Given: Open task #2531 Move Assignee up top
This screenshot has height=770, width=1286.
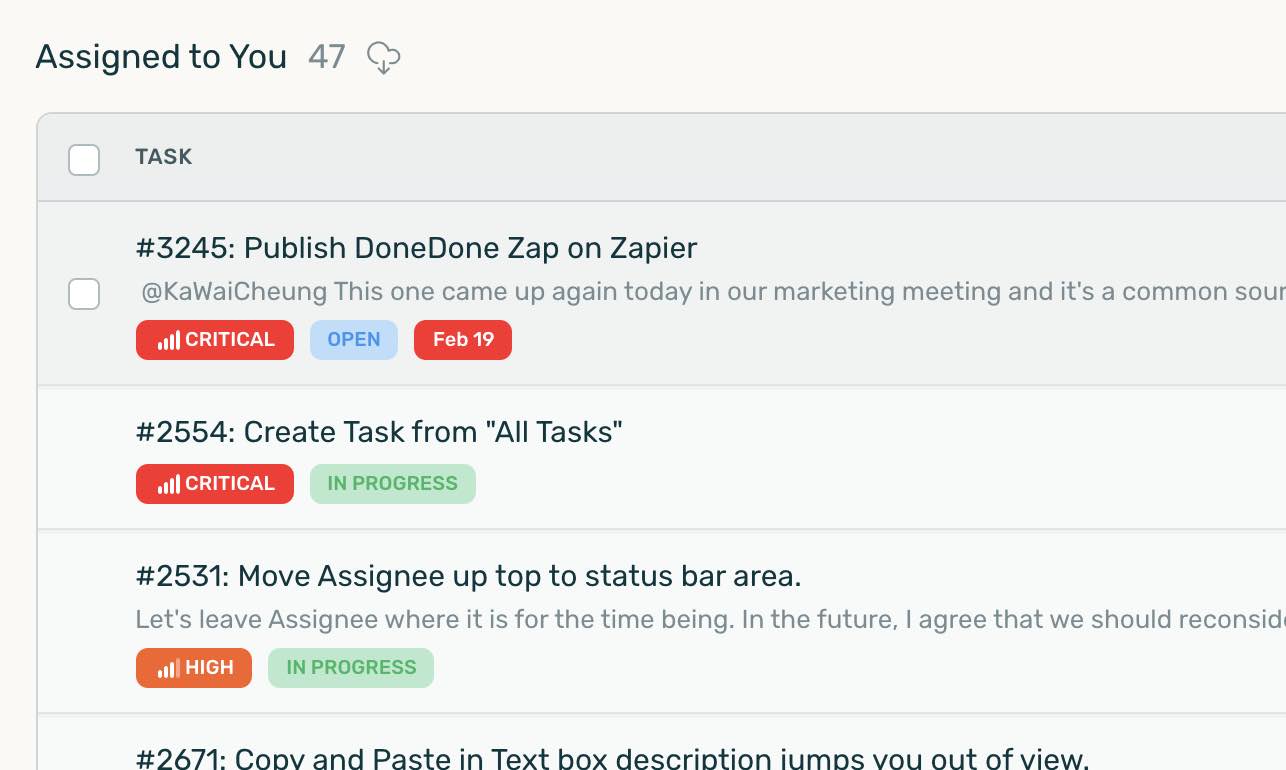Looking at the screenshot, I should coord(470,576).
